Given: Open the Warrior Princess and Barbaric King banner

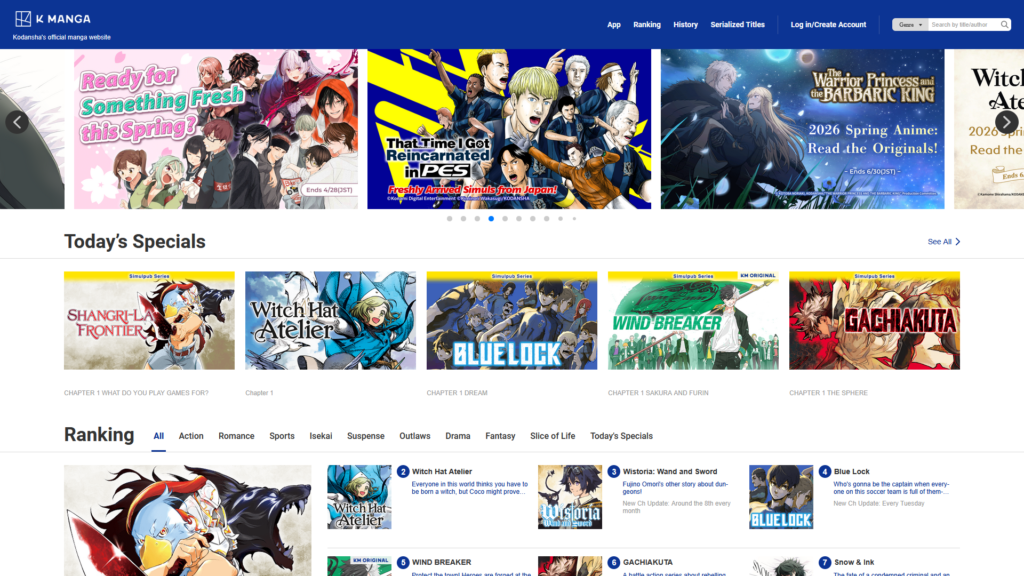Looking at the screenshot, I should coord(802,129).
